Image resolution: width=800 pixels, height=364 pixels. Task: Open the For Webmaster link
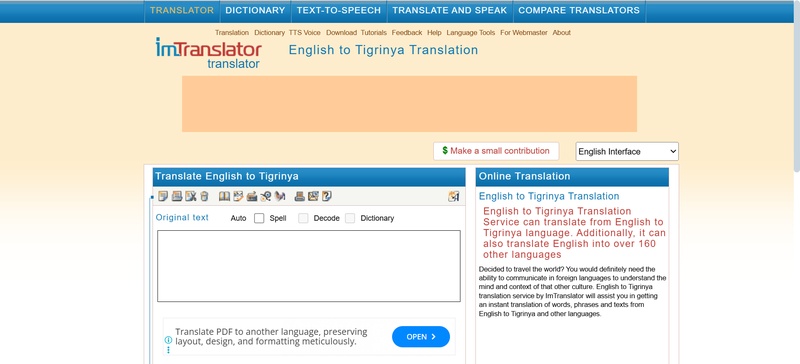[x=524, y=33]
